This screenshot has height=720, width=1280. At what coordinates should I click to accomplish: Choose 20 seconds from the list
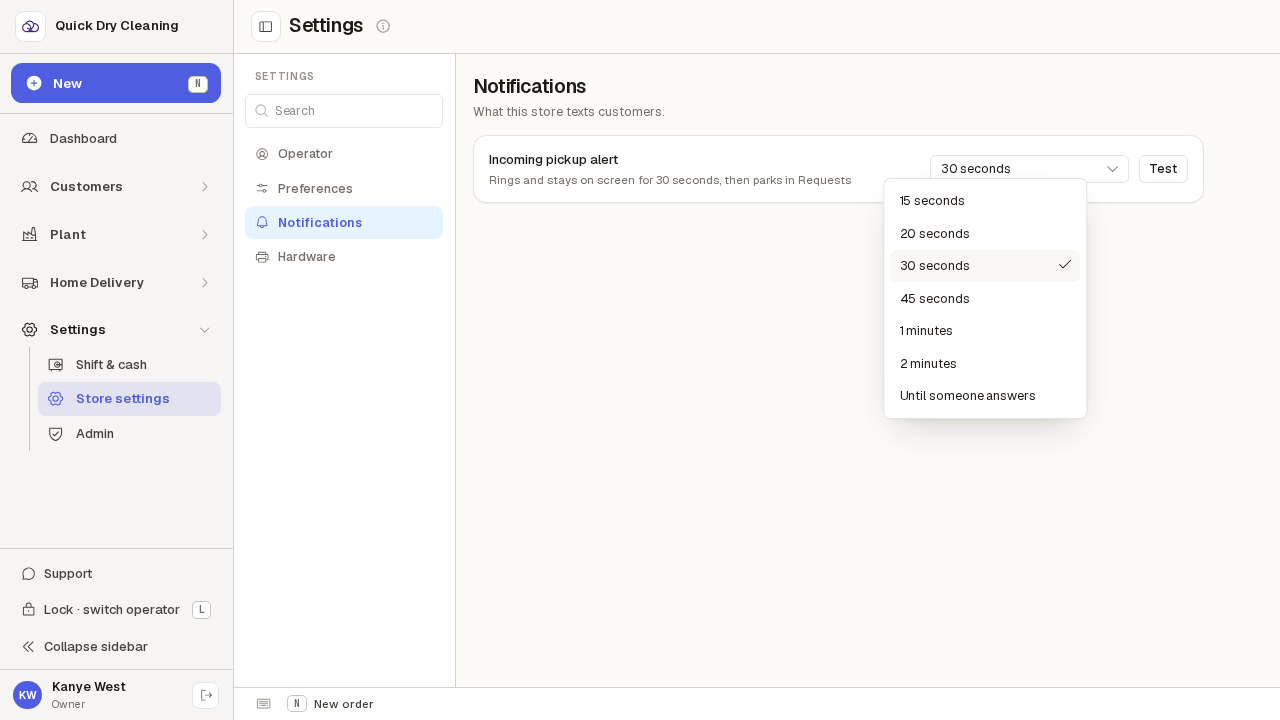click(x=985, y=234)
